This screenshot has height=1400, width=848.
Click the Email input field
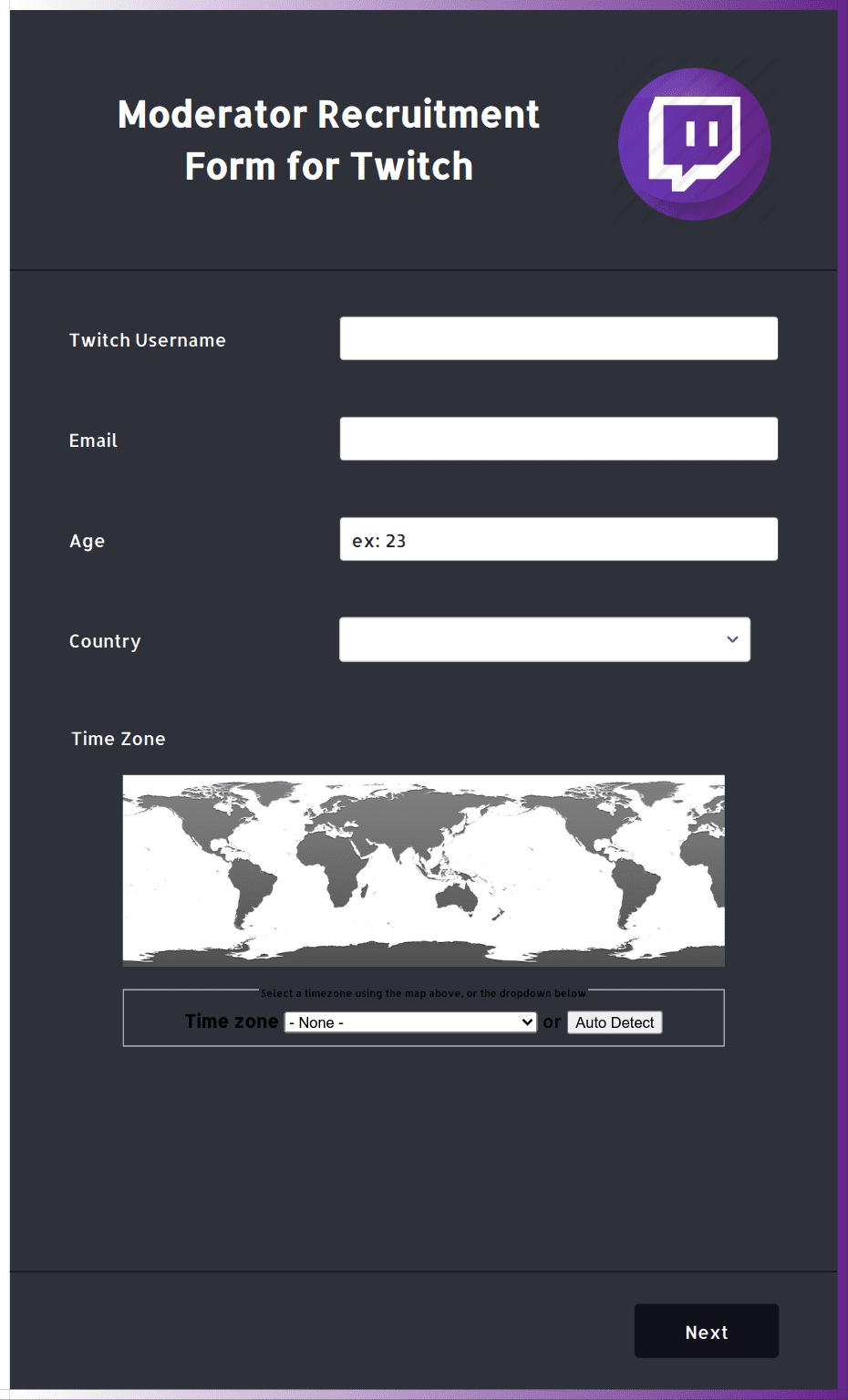click(x=558, y=438)
